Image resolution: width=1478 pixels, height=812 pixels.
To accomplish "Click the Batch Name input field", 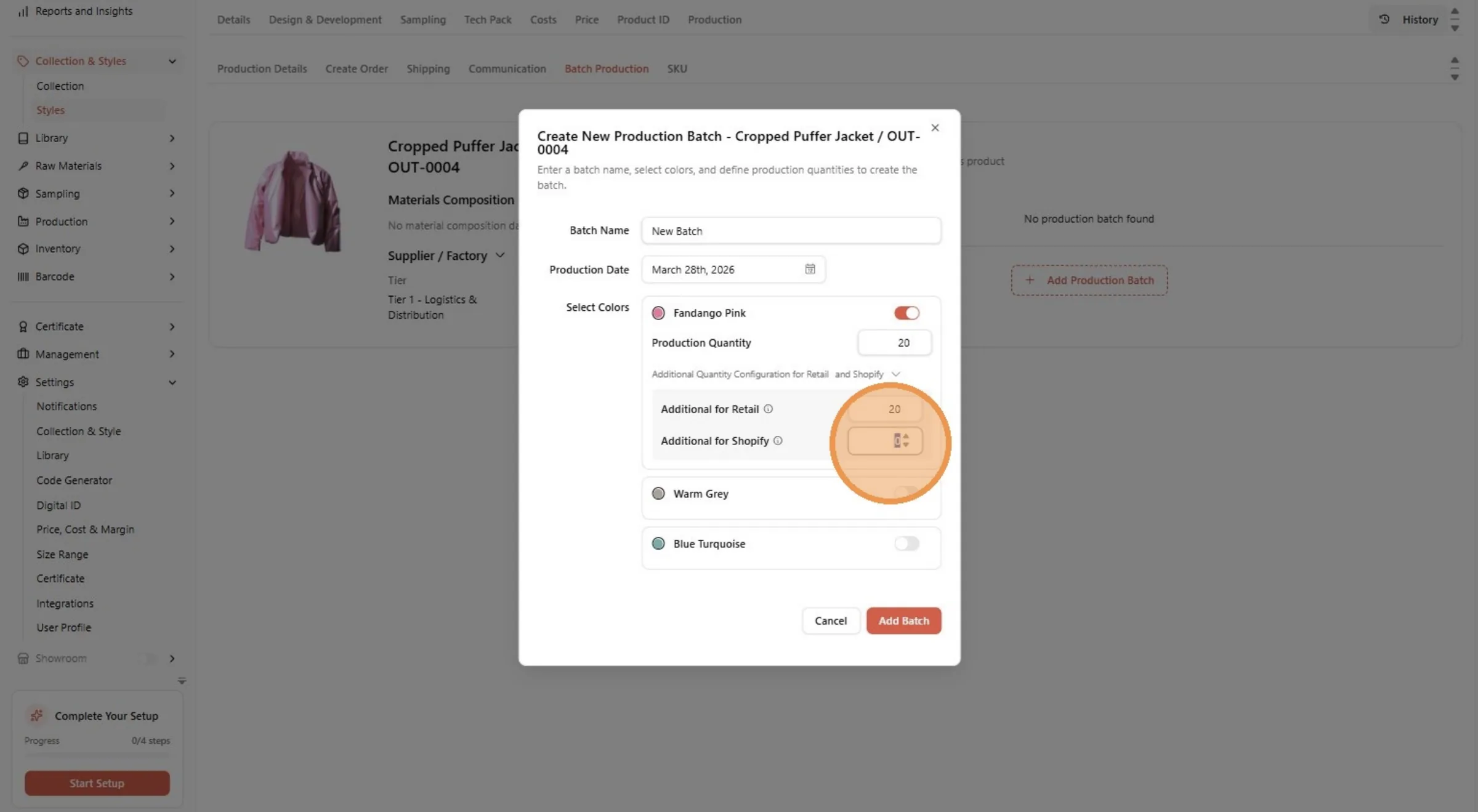I will pos(791,231).
